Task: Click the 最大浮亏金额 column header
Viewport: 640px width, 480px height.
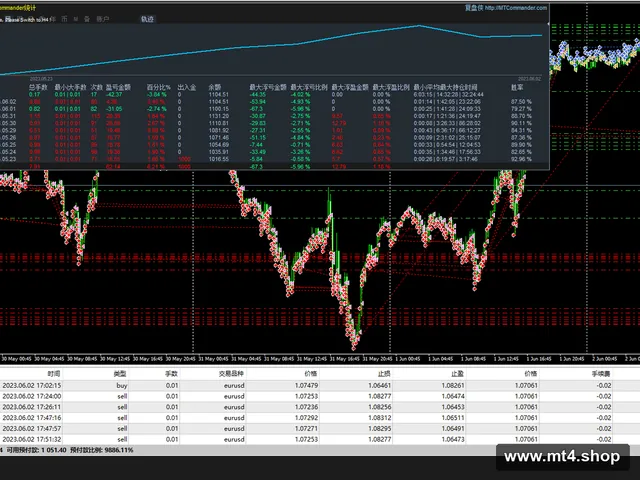Action: [268, 87]
